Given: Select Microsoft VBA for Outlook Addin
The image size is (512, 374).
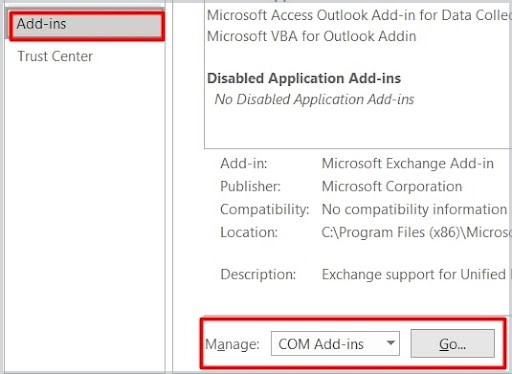Looking at the screenshot, I should coord(312,36).
